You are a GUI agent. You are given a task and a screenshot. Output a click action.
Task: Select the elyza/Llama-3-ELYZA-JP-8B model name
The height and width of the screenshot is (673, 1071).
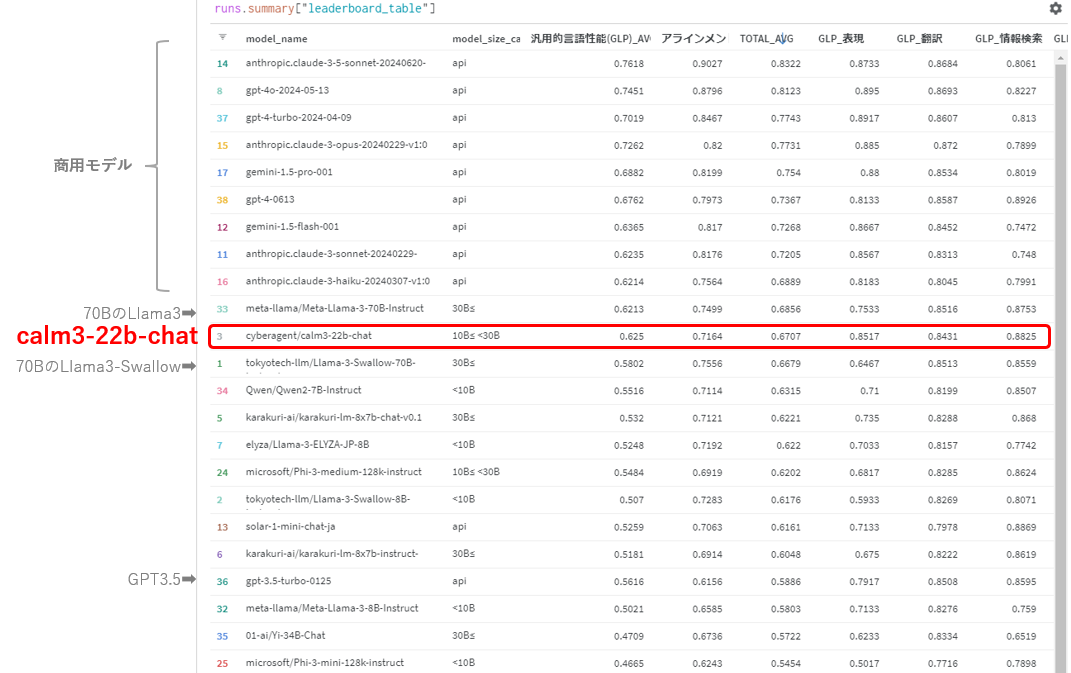(x=307, y=445)
